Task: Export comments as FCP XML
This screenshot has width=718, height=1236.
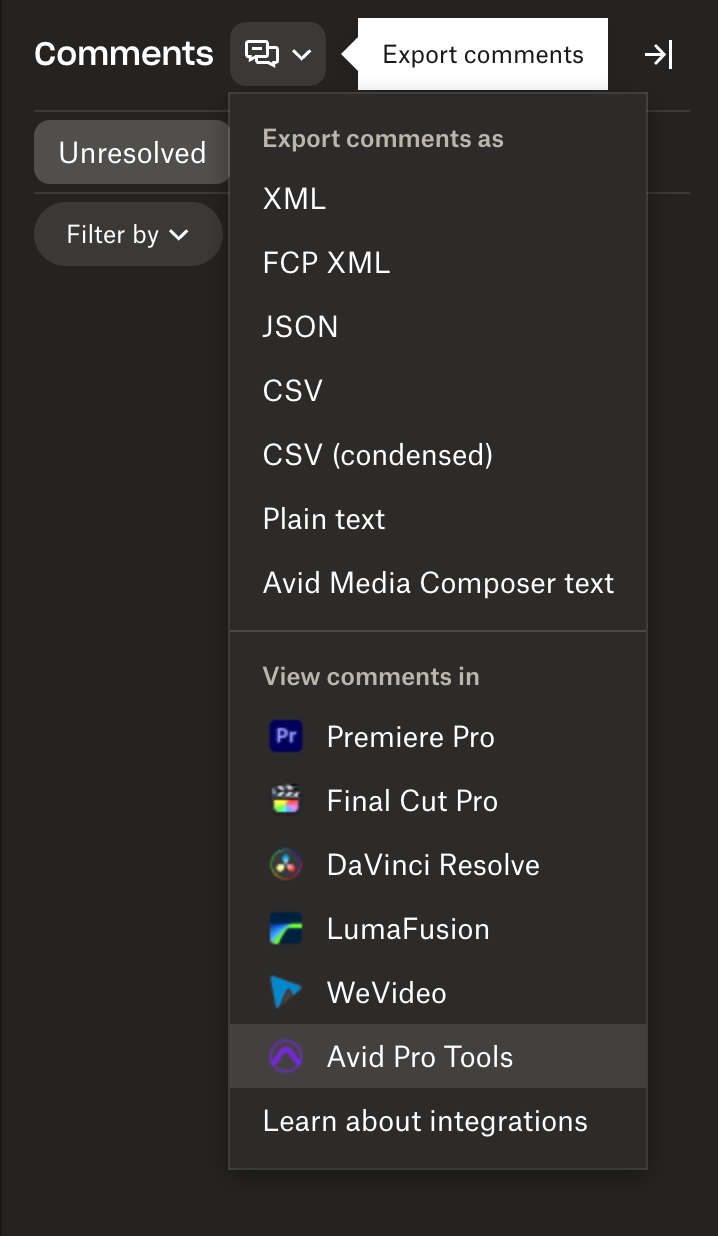Action: 326,263
